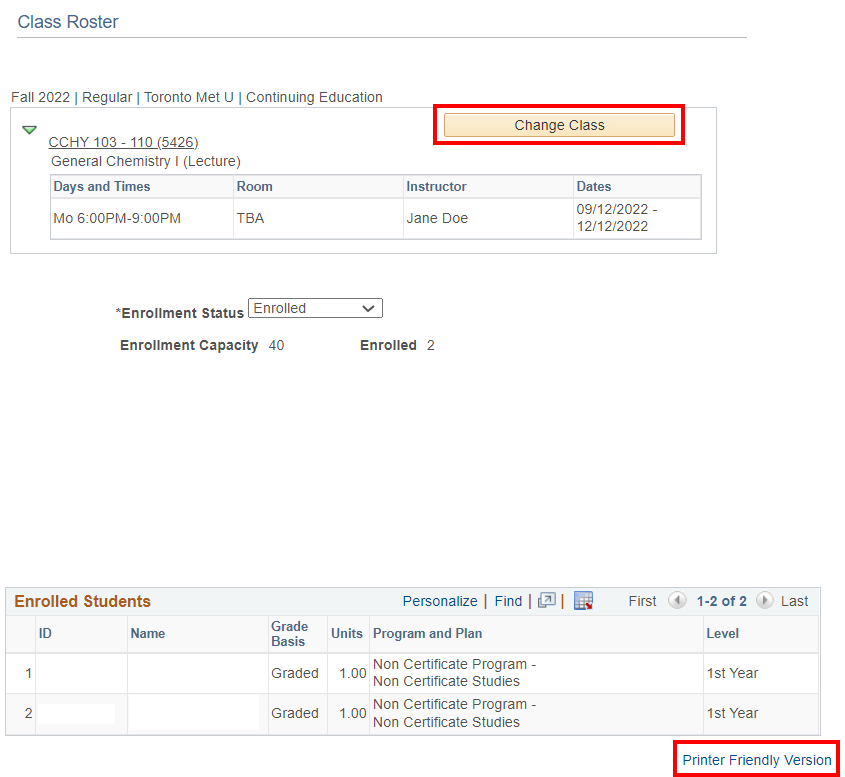Go to next page of students
This screenshot has width=845, height=777.
(765, 601)
